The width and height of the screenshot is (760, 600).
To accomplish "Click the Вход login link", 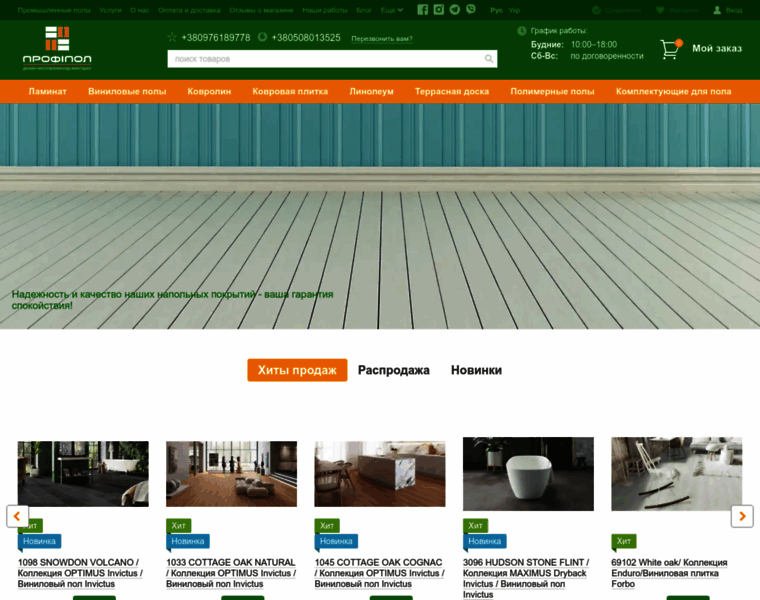I will click(734, 10).
